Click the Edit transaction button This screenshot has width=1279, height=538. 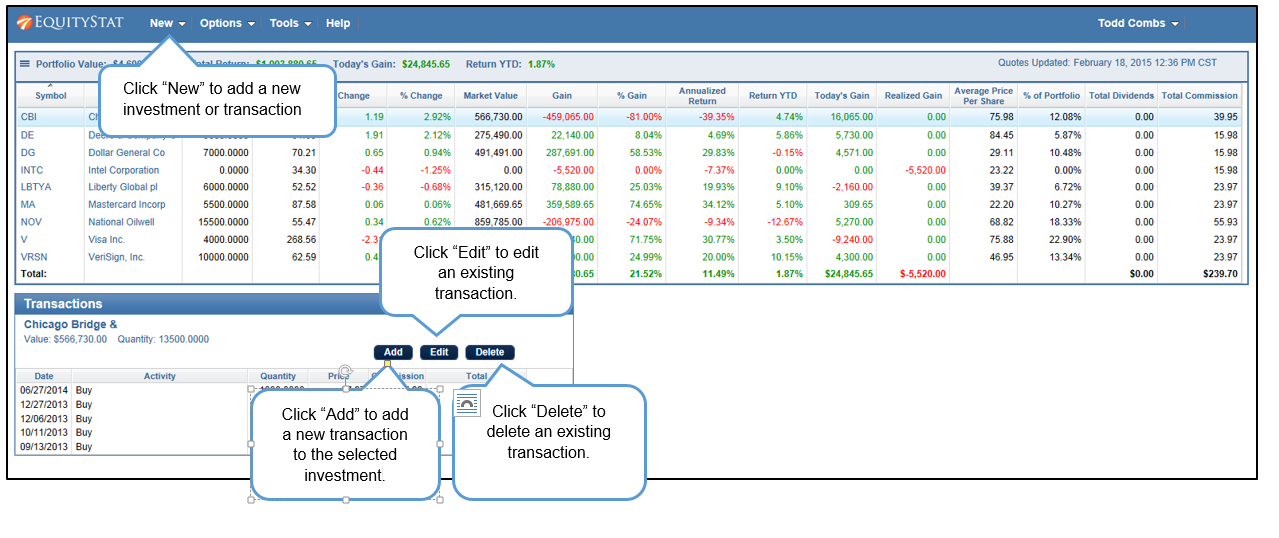439,352
